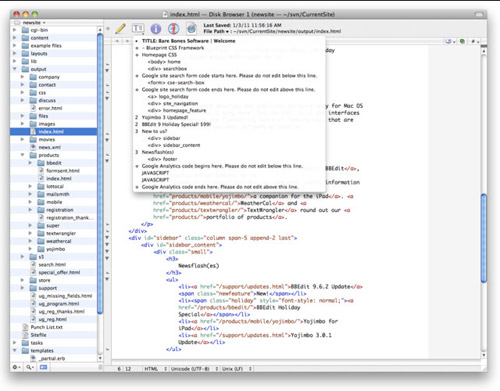Click the file list vertical scrollbar thumb
Image resolution: width=500 pixels, height=391 pixels.
pyautogui.click(x=100, y=173)
